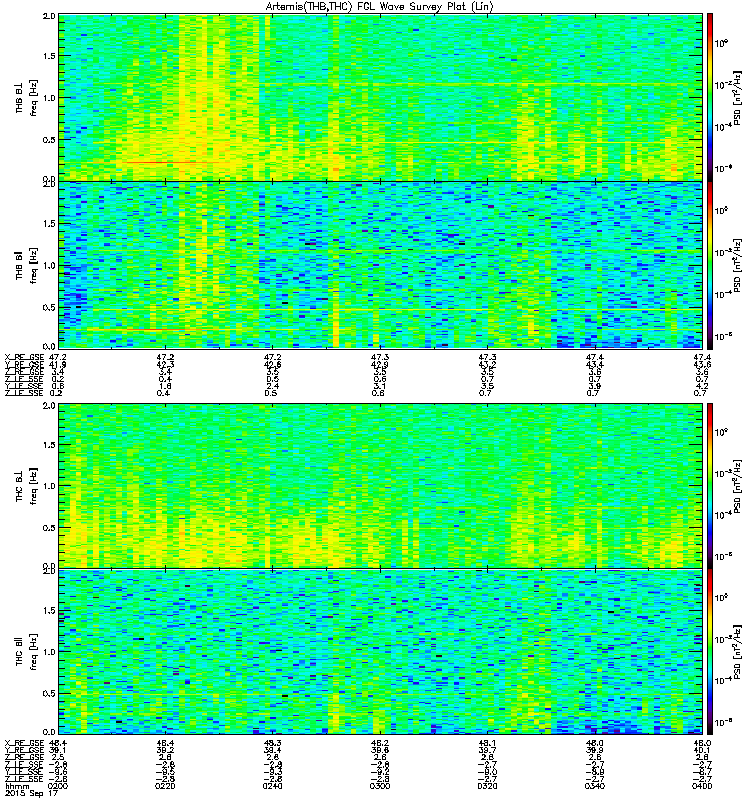The image size is (750, 800).
Task: Click the '1.0' frequency tick of the THB B∥ panel
Action: pyautogui.click(x=49, y=265)
